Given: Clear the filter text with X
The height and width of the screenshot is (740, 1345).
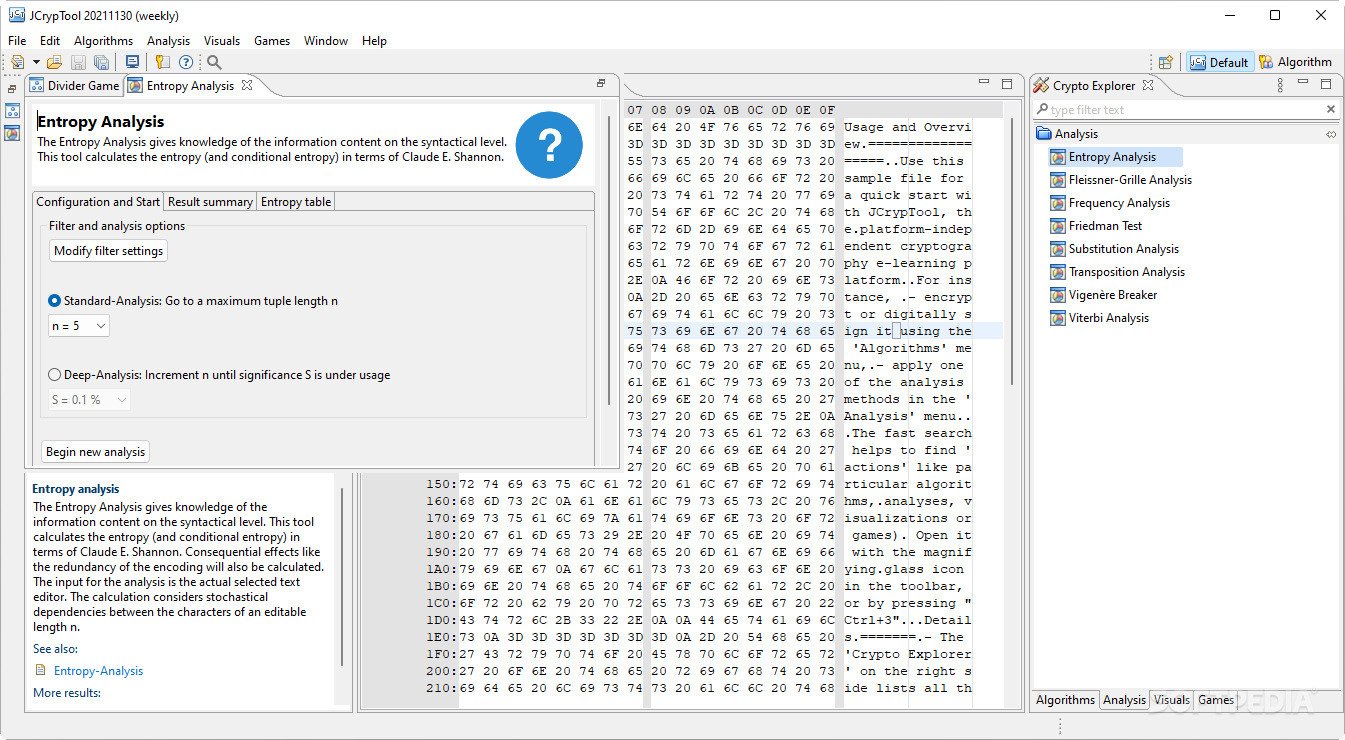Looking at the screenshot, I should click(1331, 110).
